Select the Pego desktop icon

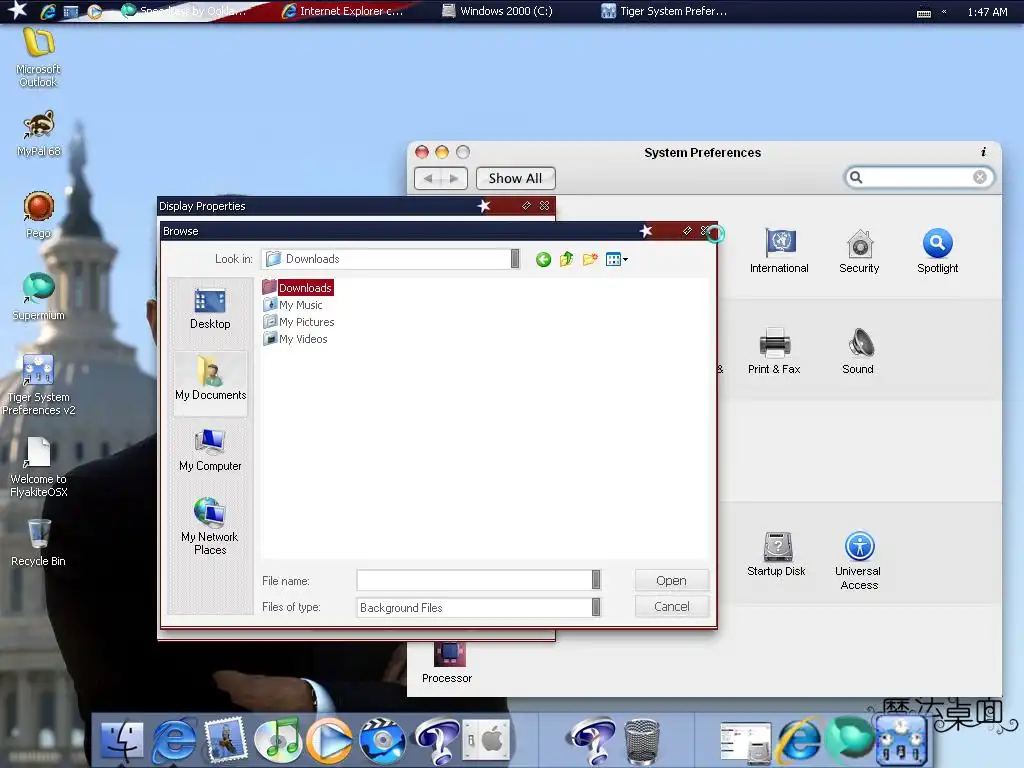39,215
